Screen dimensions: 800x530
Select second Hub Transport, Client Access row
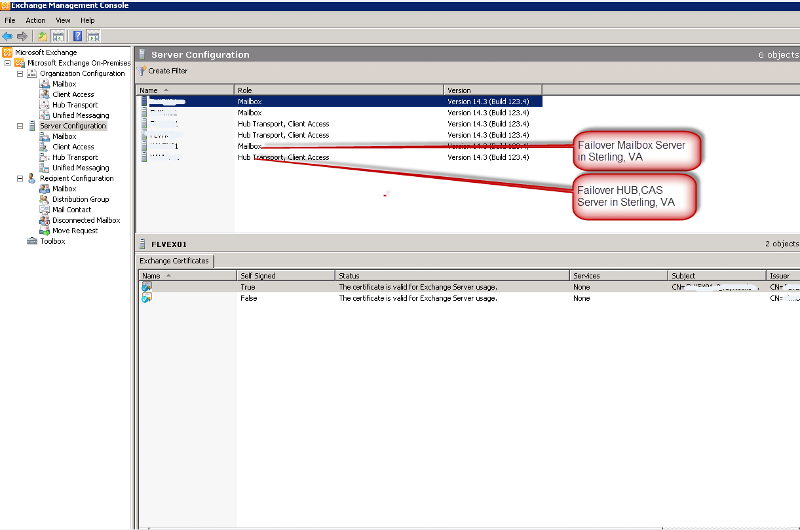pos(340,135)
